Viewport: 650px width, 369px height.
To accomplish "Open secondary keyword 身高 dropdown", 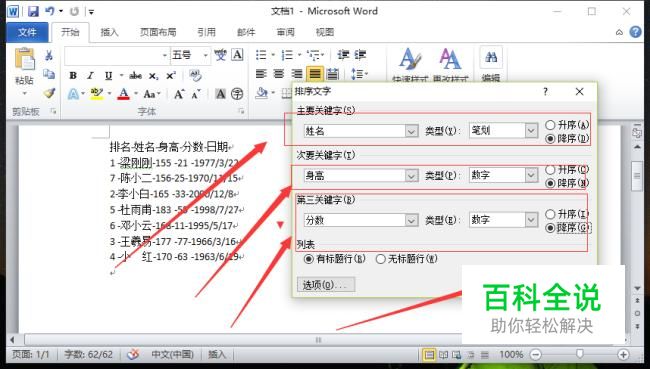I will click(411, 176).
